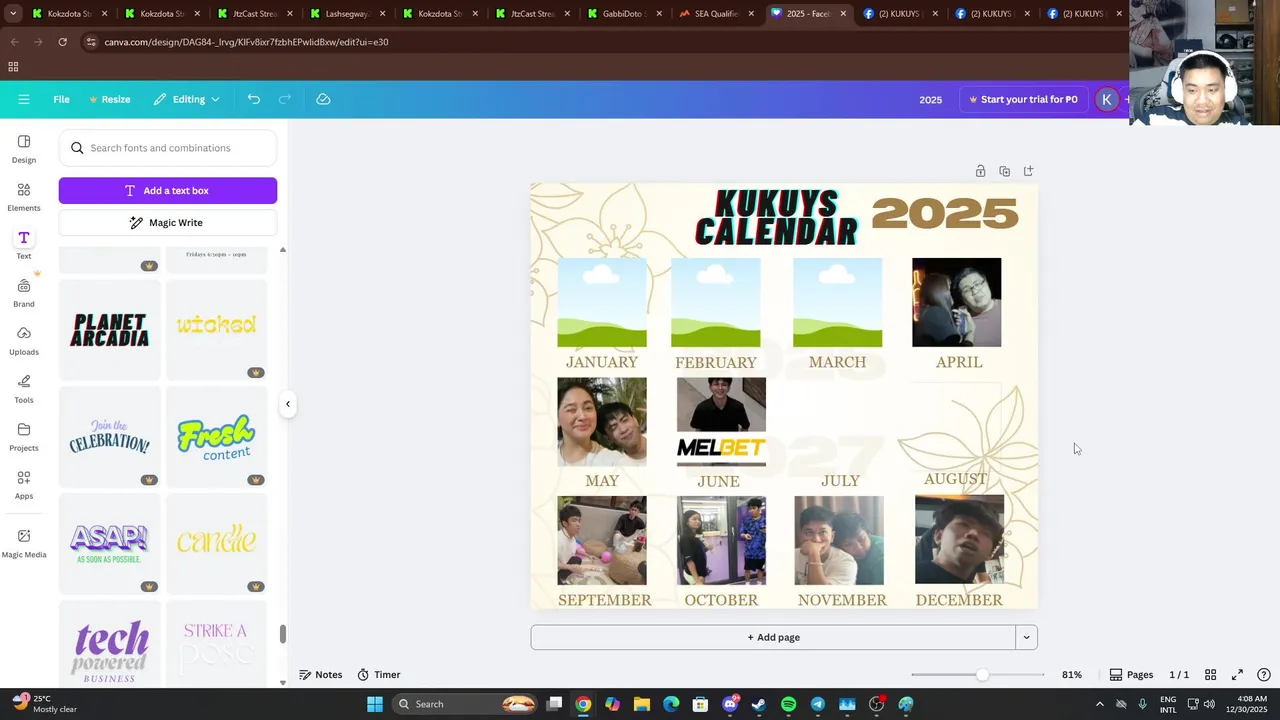Open File Explorer from the taskbar
The image size is (1280, 720).
coord(642,704)
